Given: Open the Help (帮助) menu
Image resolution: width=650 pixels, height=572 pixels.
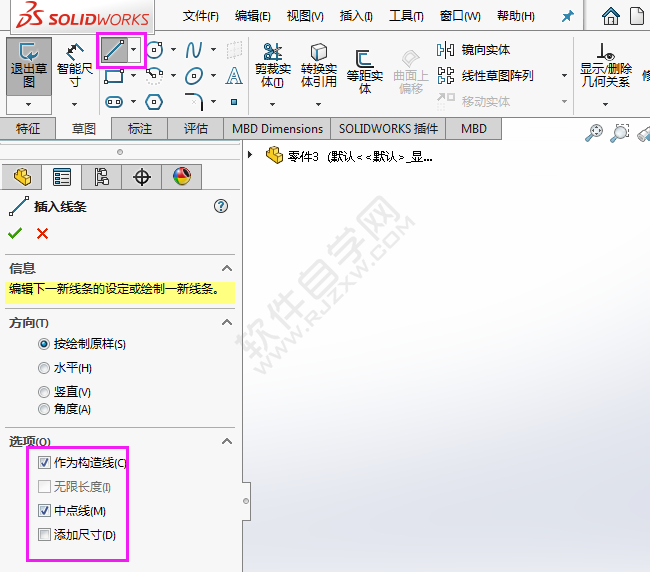Looking at the screenshot, I should coord(516,16).
